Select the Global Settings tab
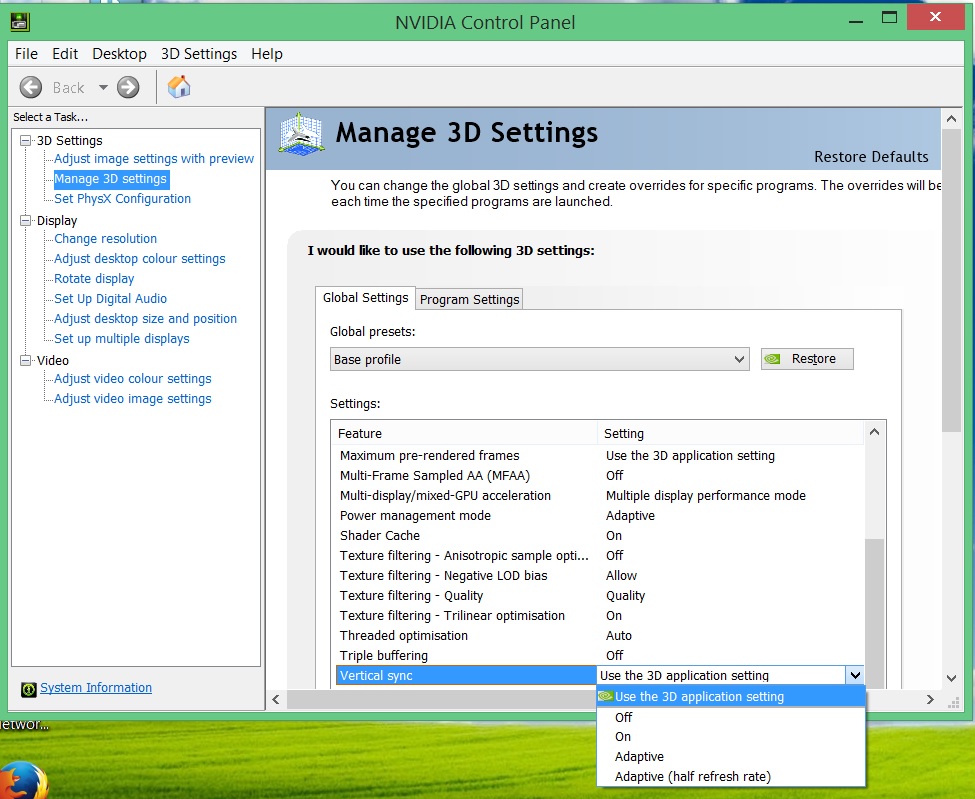This screenshot has height=799, width=975. pyautogui.click(x=366, y=298)
